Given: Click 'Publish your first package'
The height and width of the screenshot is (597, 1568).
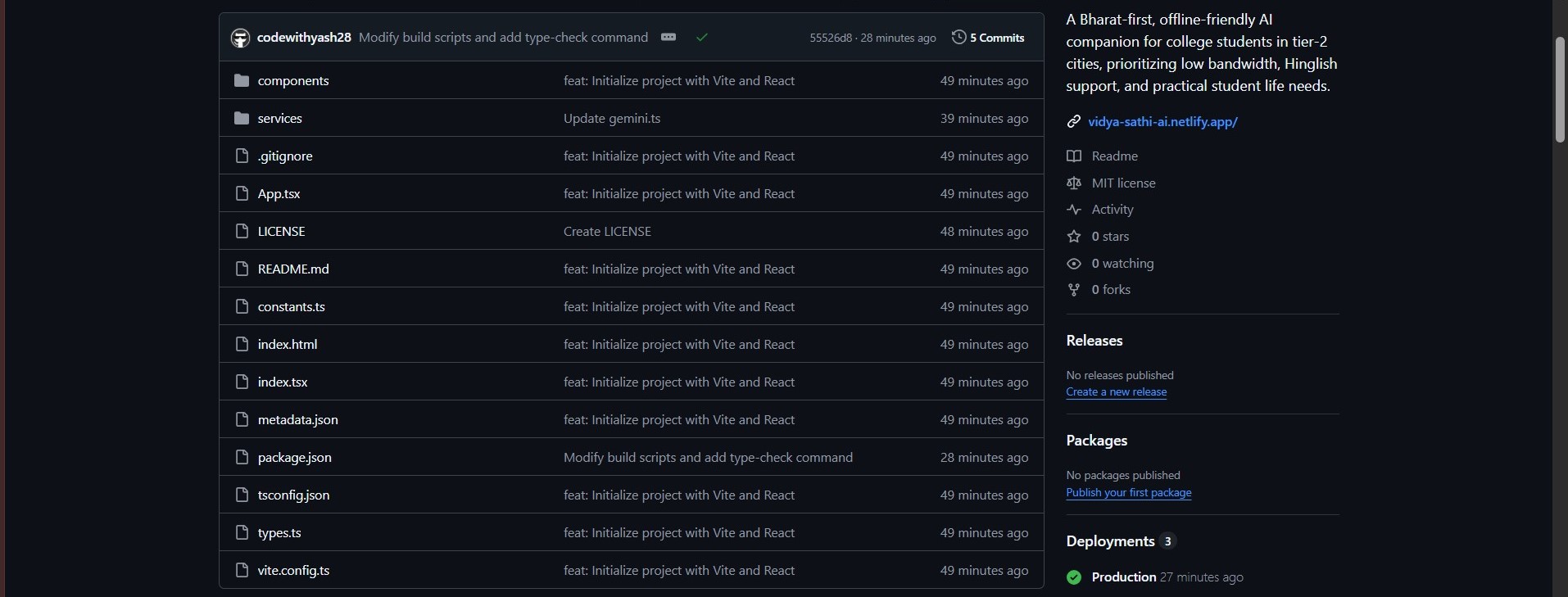Looking at the screenshot, I should pyautogui.click(x=1128, y=493).
